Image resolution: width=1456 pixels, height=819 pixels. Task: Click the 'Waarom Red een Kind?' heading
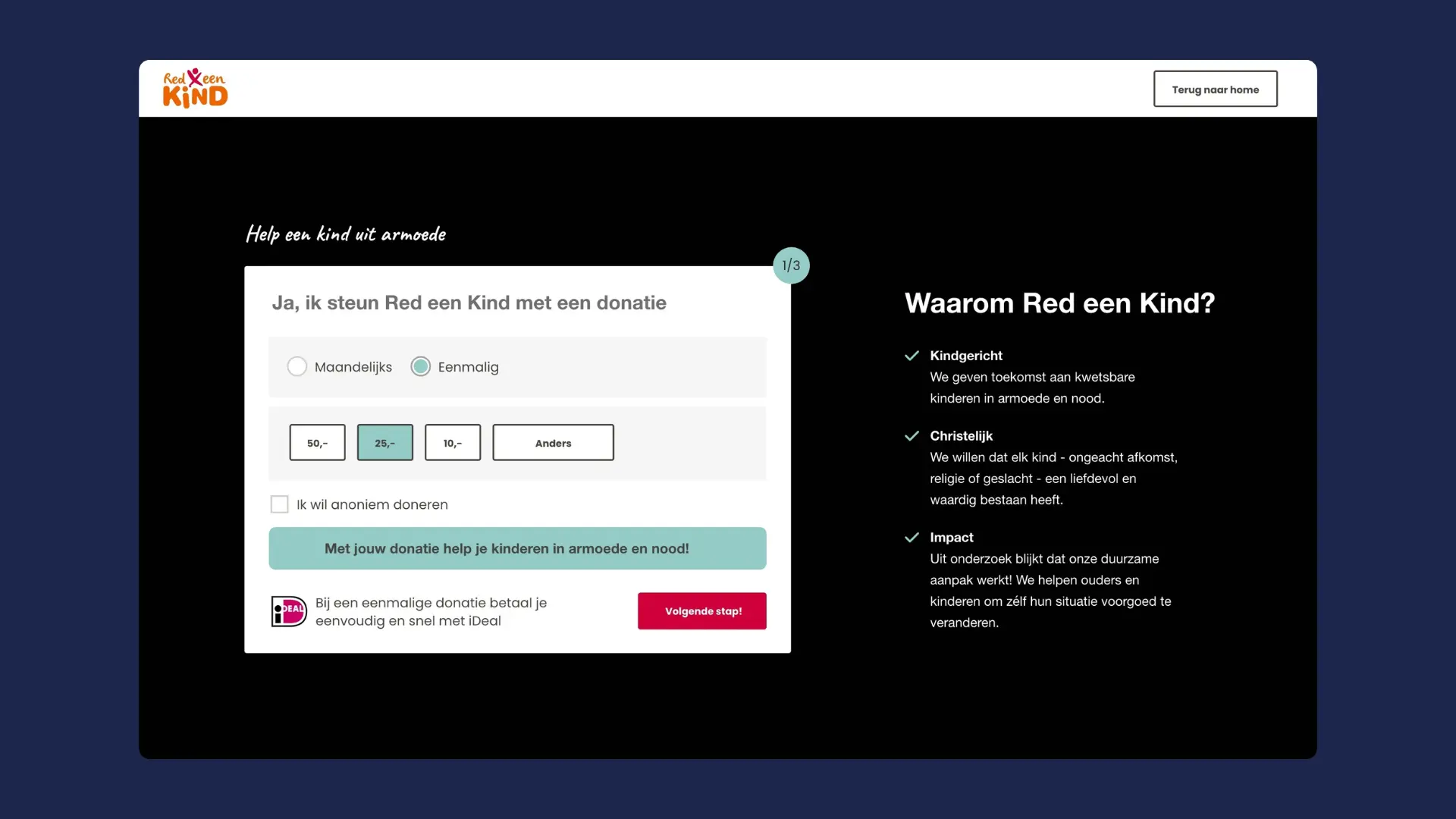1060,303
